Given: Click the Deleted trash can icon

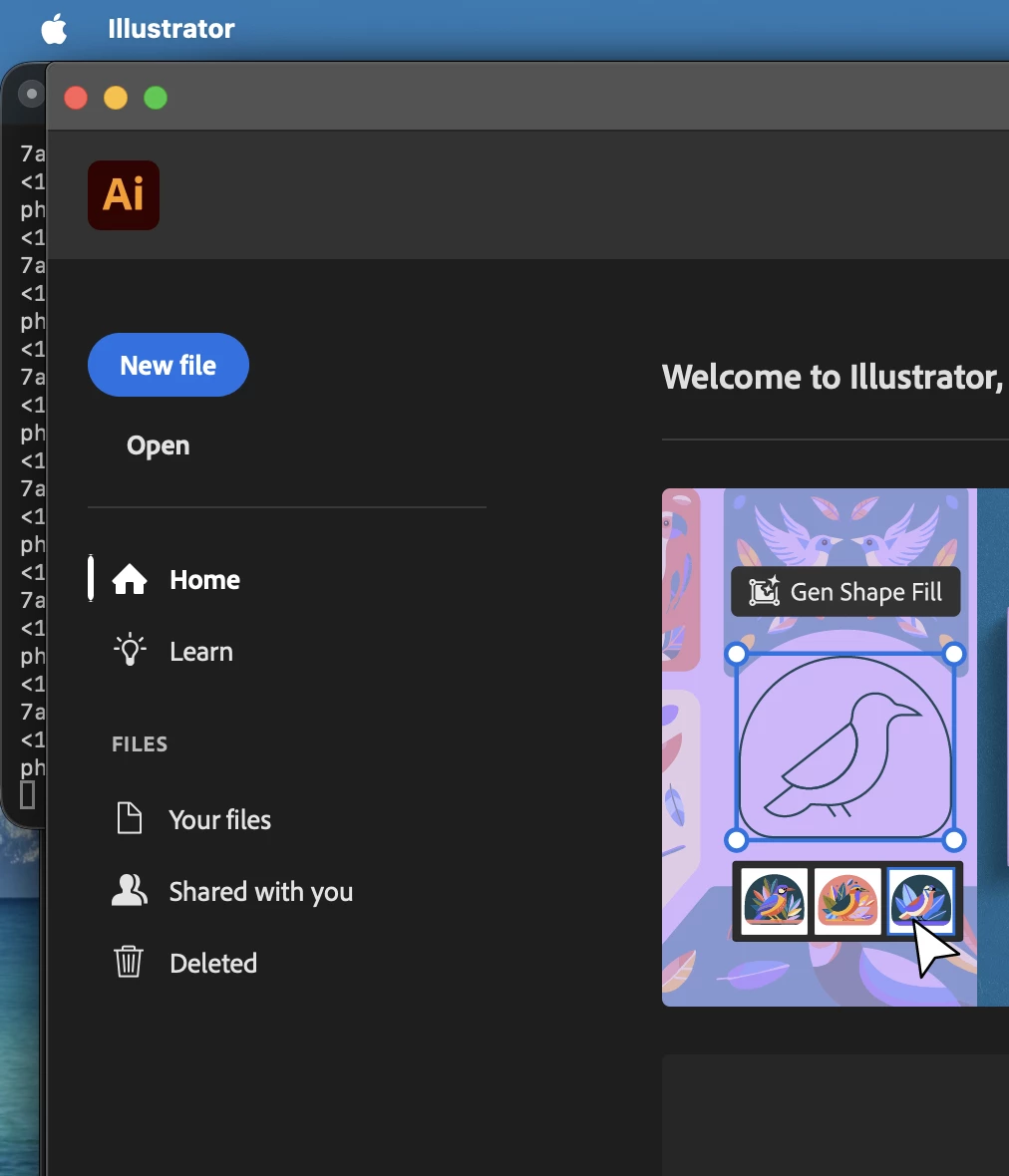Looking at the screenshot, I should pos(129,962).
